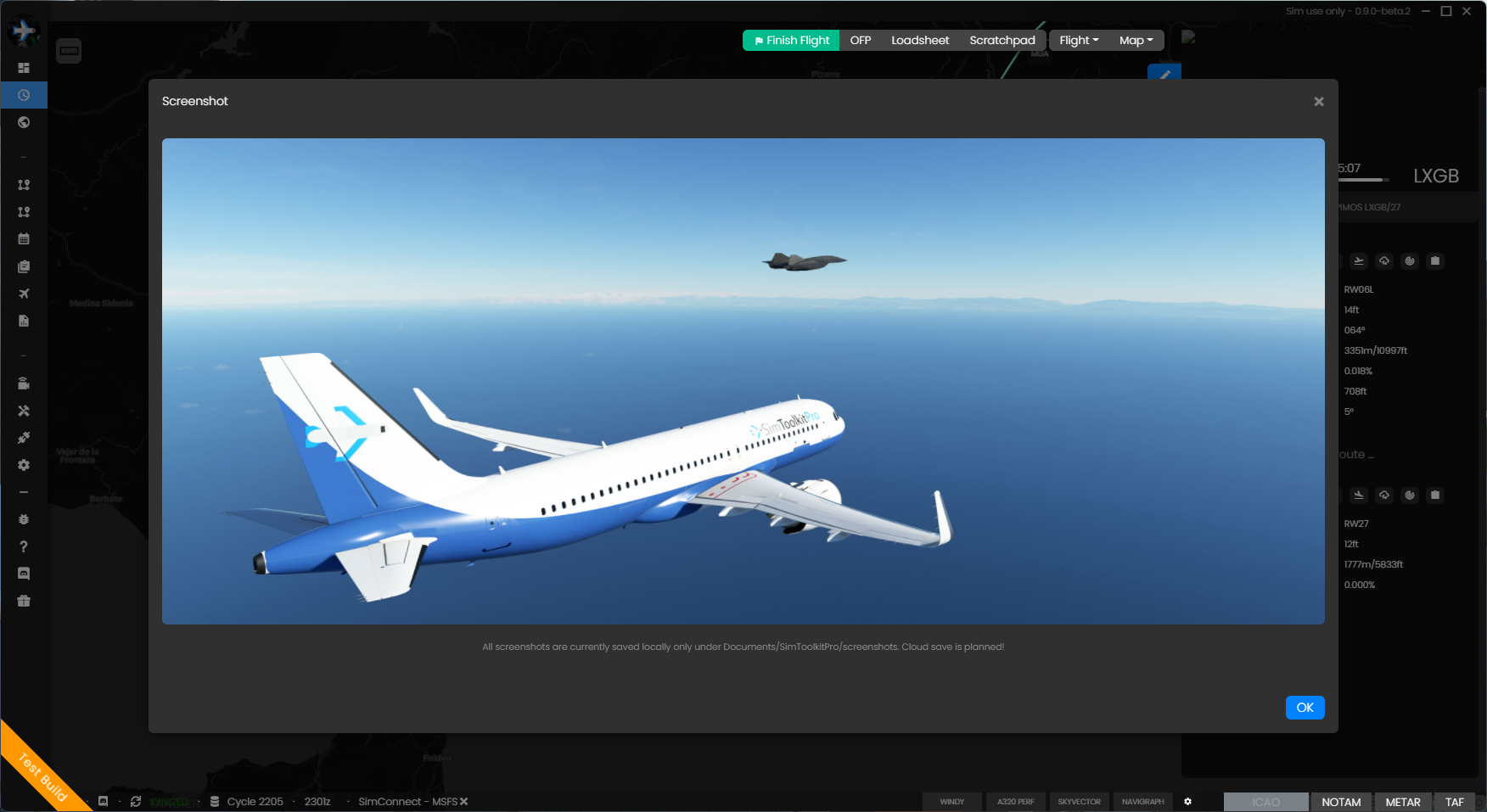Open the Loadsheet tab
This screenshot has width=1487, height=812.
coord(920,40)
